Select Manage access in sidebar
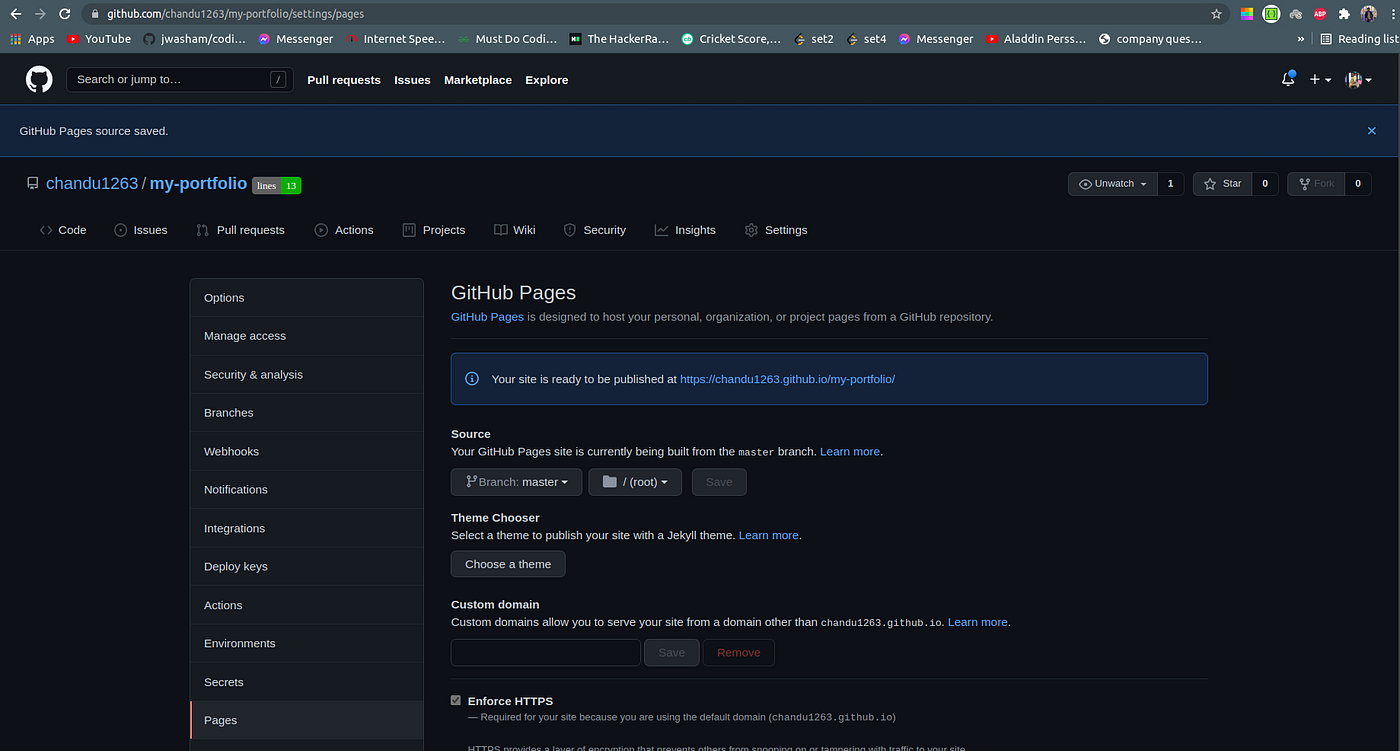Viewport: 1400px width, 751px height. [307, 336]
